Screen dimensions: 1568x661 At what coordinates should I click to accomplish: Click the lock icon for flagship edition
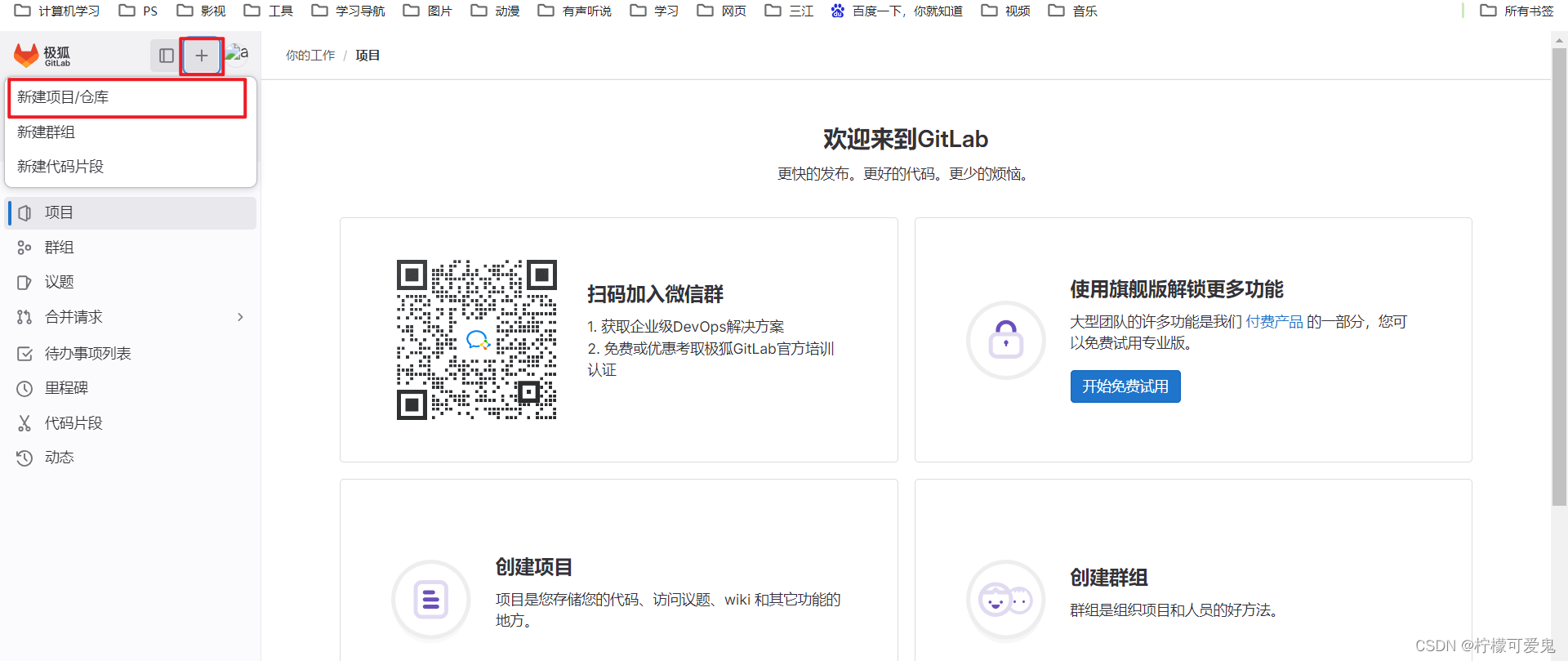pyautogui.click(x=1006, y=340)
